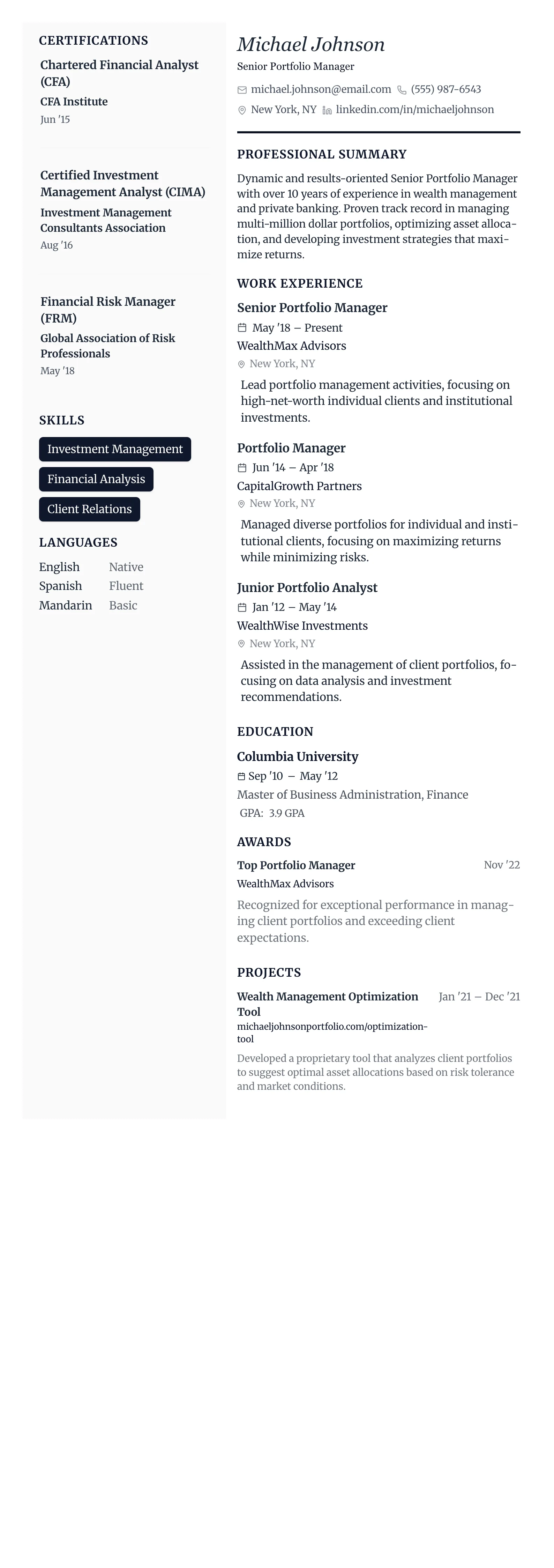Select the Financial Analysis skill tag
554x1568 pixels.
coord(96,479)
